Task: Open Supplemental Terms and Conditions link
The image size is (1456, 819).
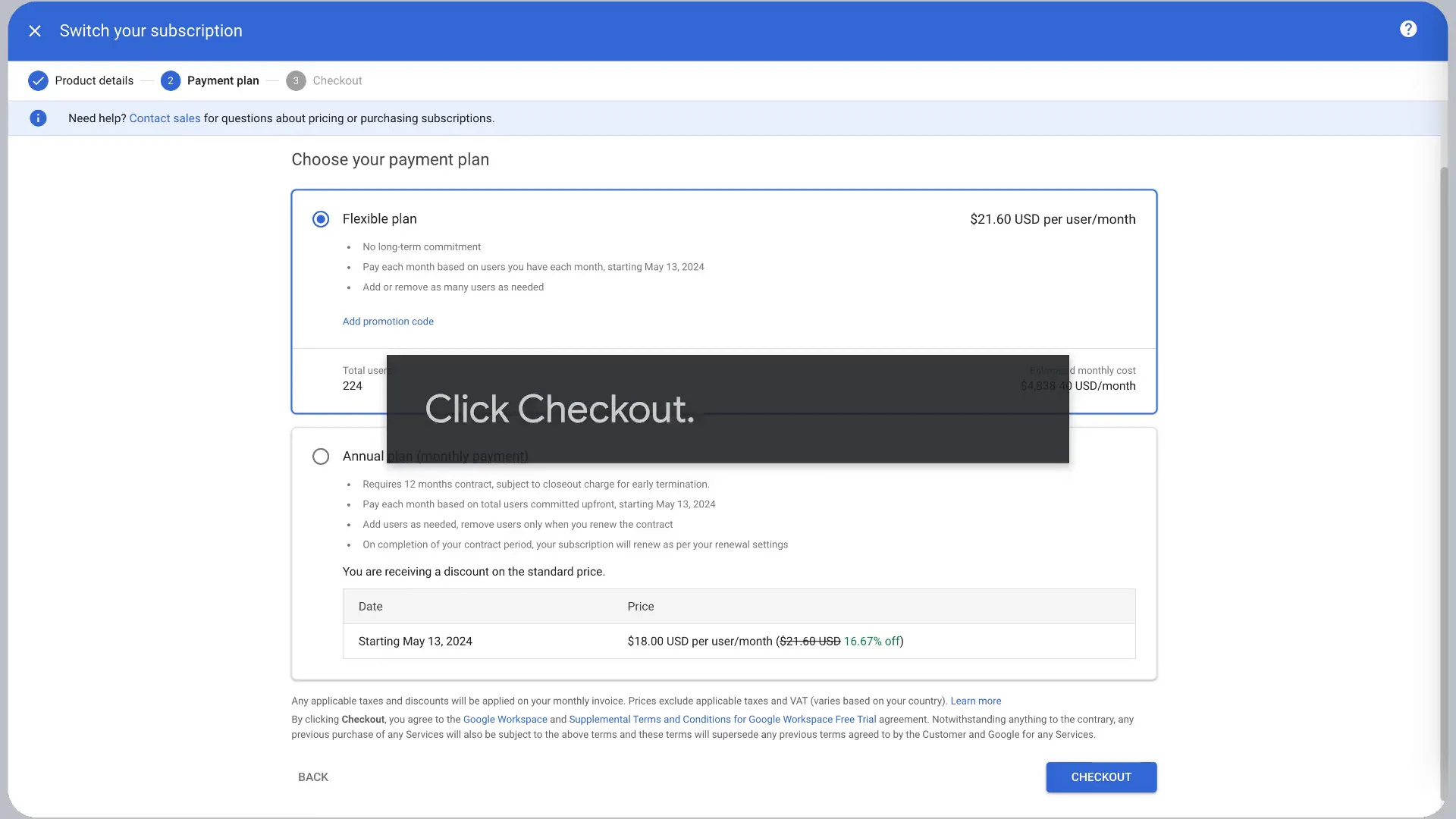Action: pos(723,720)
